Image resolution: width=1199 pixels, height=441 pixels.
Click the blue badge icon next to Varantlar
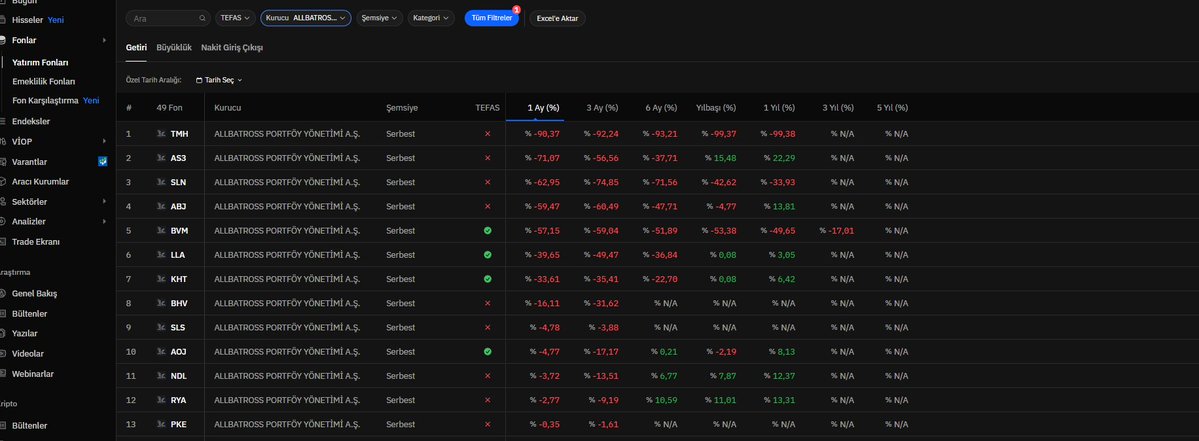[x=103, y=161]
